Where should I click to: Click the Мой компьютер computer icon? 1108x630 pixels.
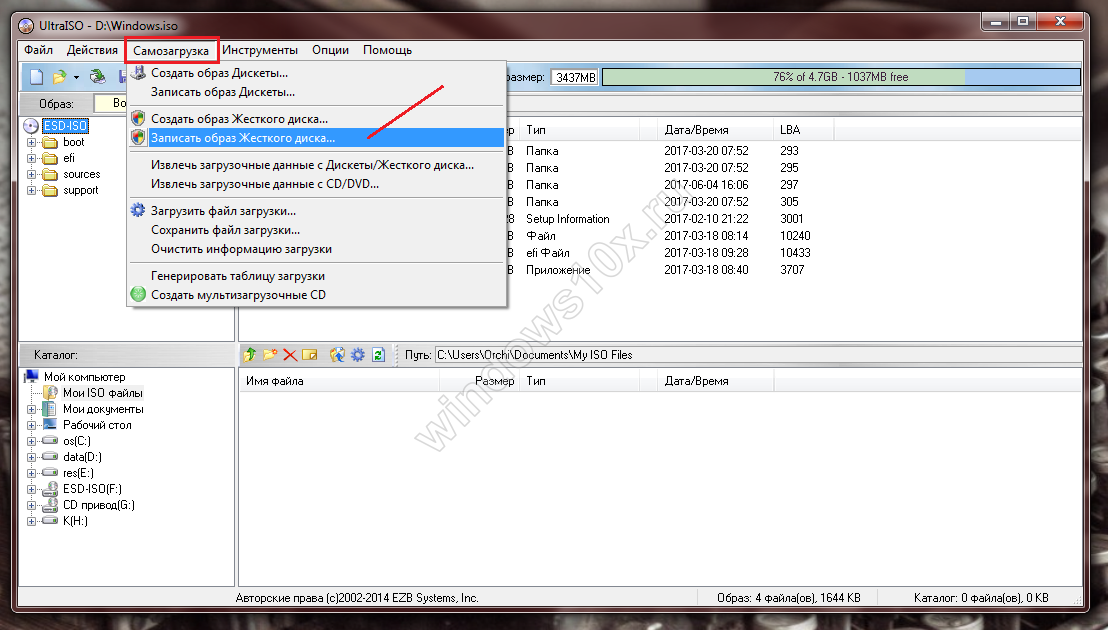click(31, 376)
